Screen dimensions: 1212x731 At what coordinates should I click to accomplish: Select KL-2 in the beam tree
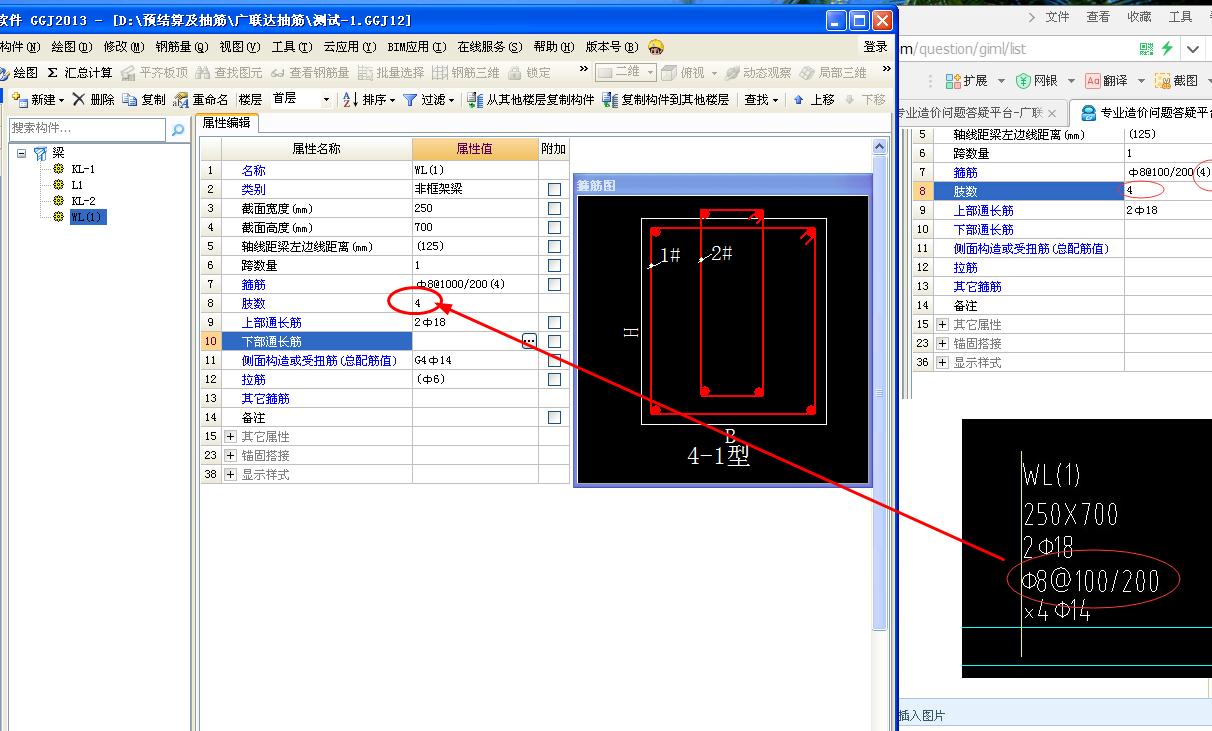83,201
